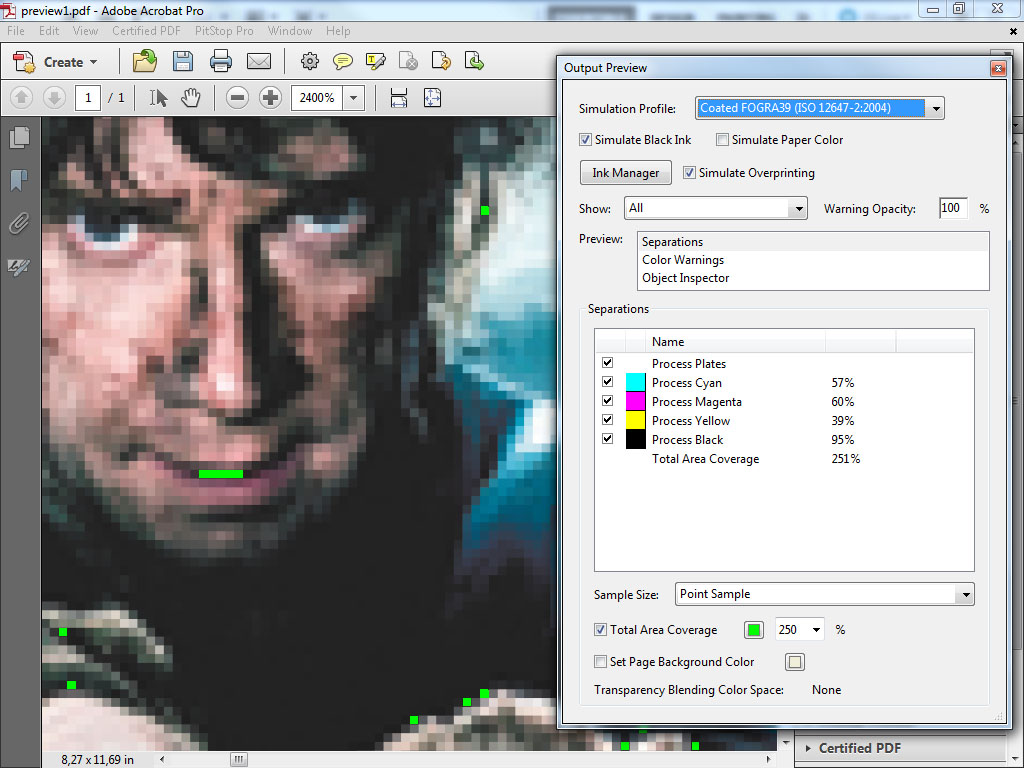Image resolution: width=1024 pixels, height=768 pixels.
Task: Zoom out with the minus button
Action: [237, 98]
